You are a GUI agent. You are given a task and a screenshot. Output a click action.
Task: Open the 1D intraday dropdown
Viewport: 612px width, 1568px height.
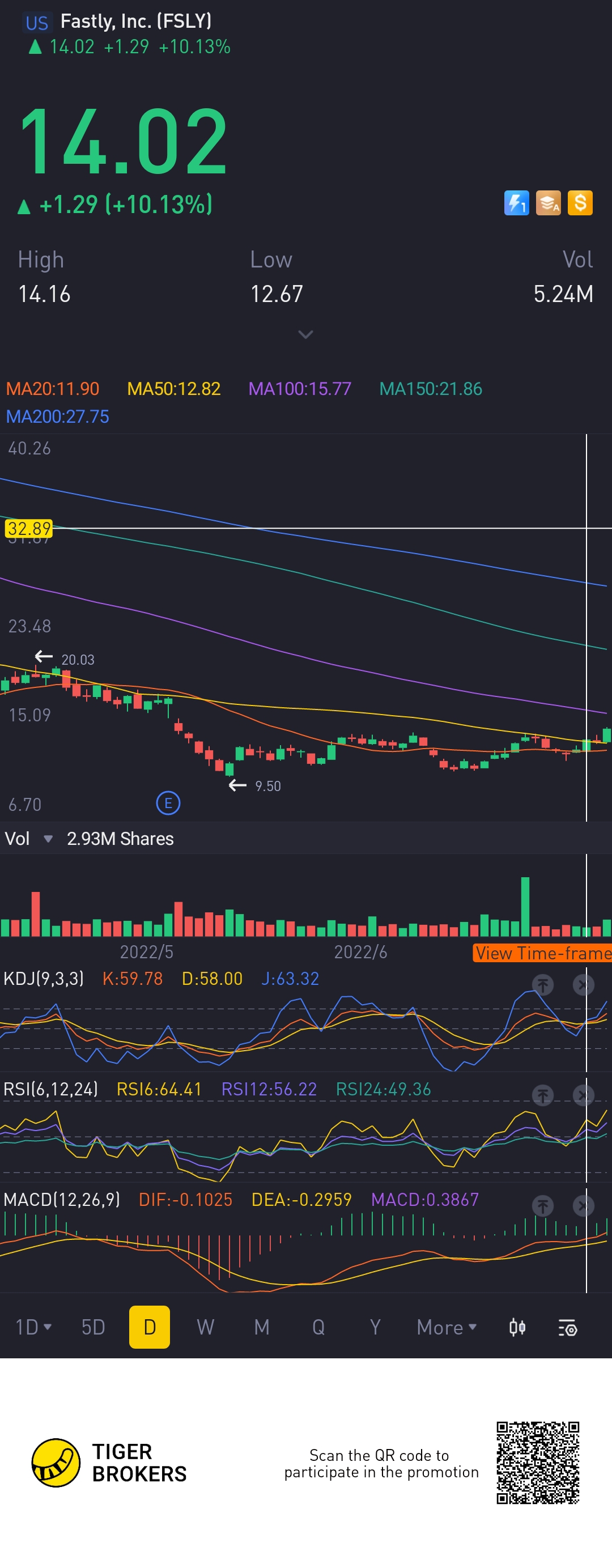coord(33,1327)
